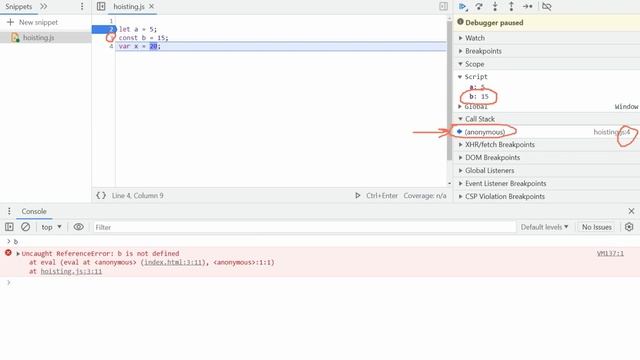Click the No Issues button
The width and height of the screenshot is (640, 360).
(596, 227)
